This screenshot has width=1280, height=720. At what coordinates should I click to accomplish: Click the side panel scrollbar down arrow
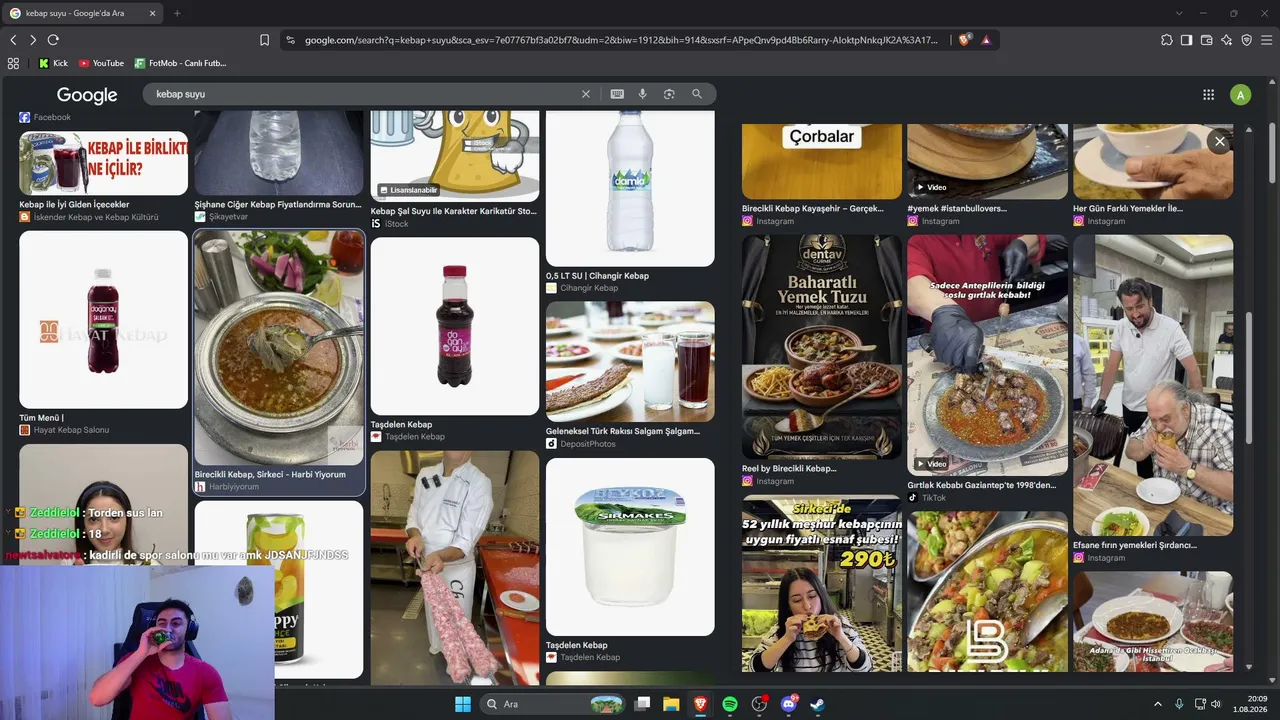pos(1247,666)
